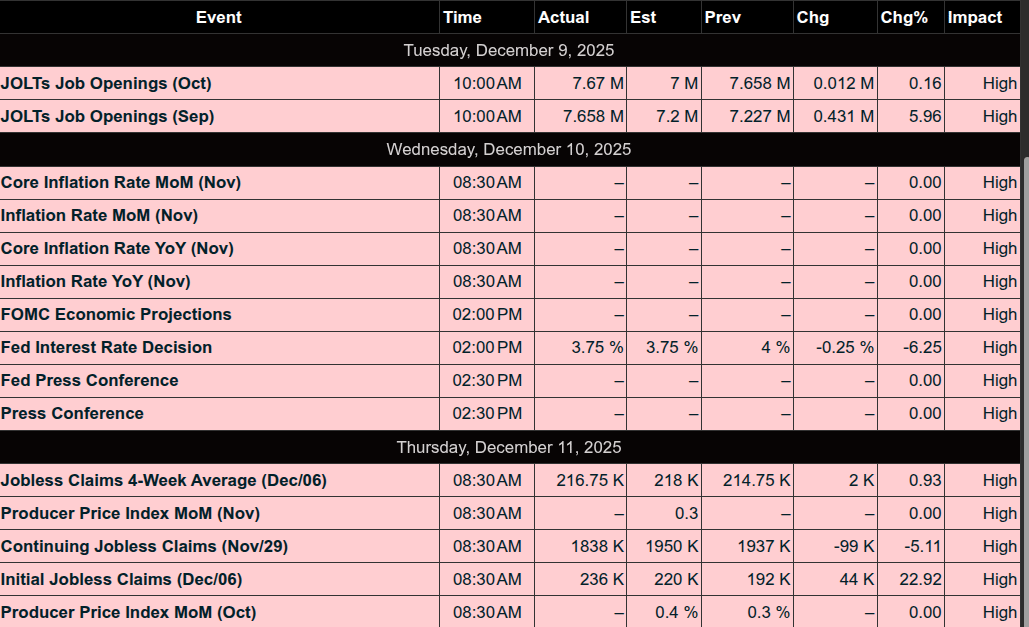Open Jobless Claims 4-Week Average (Dec/06)
This screenshot has width=1029, height=627.
pos(164,480)
